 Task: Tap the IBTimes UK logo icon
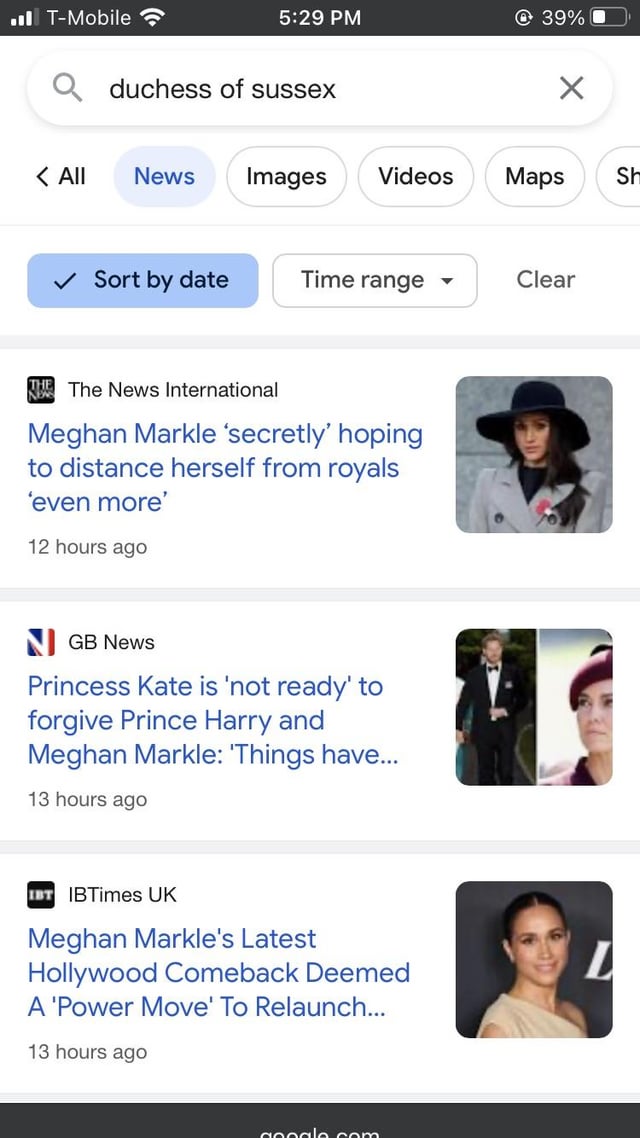(x=41, y=895)
